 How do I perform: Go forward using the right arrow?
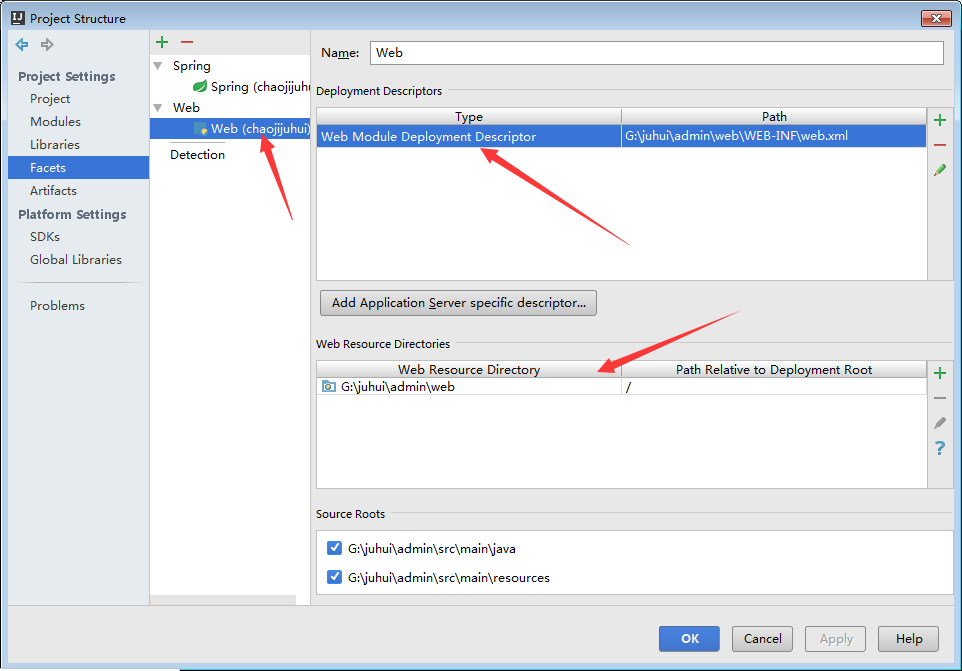[47, 44]
